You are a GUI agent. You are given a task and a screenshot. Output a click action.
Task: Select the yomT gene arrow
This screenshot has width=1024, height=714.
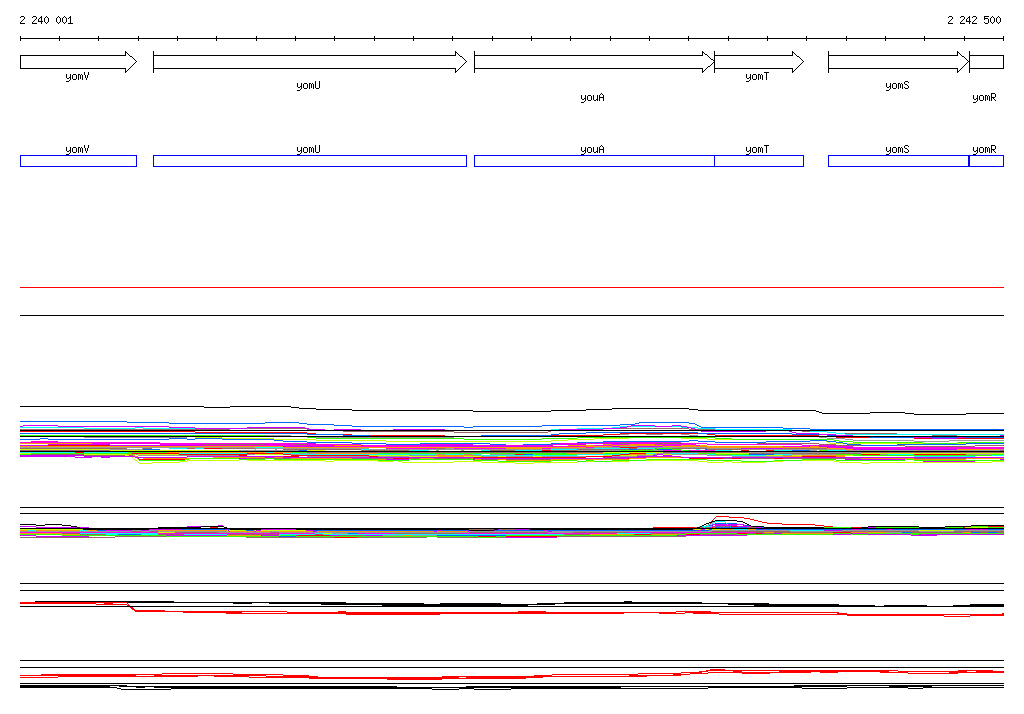tap(759, 62)
